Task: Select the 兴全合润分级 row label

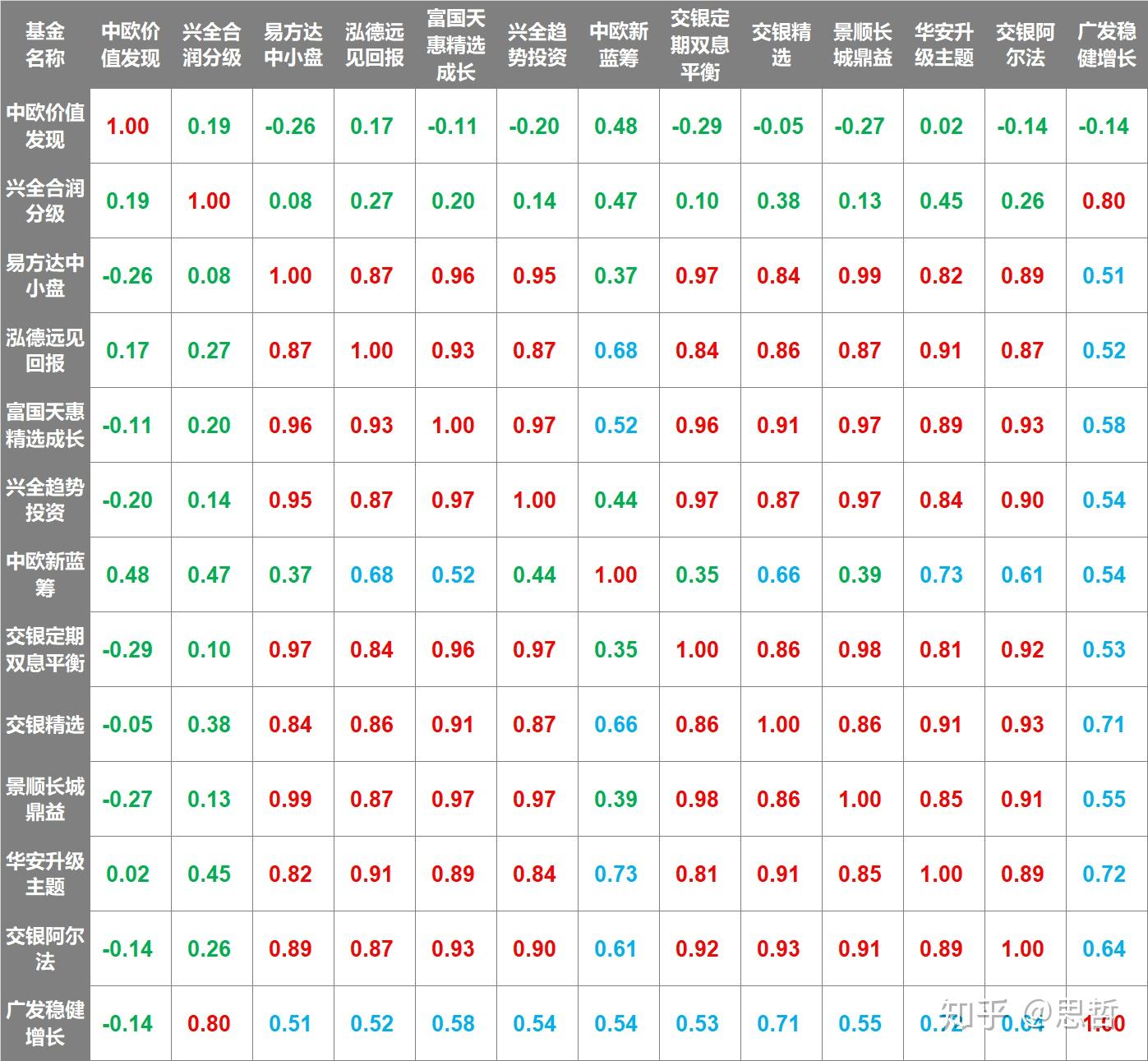Action: pos(44,201)
